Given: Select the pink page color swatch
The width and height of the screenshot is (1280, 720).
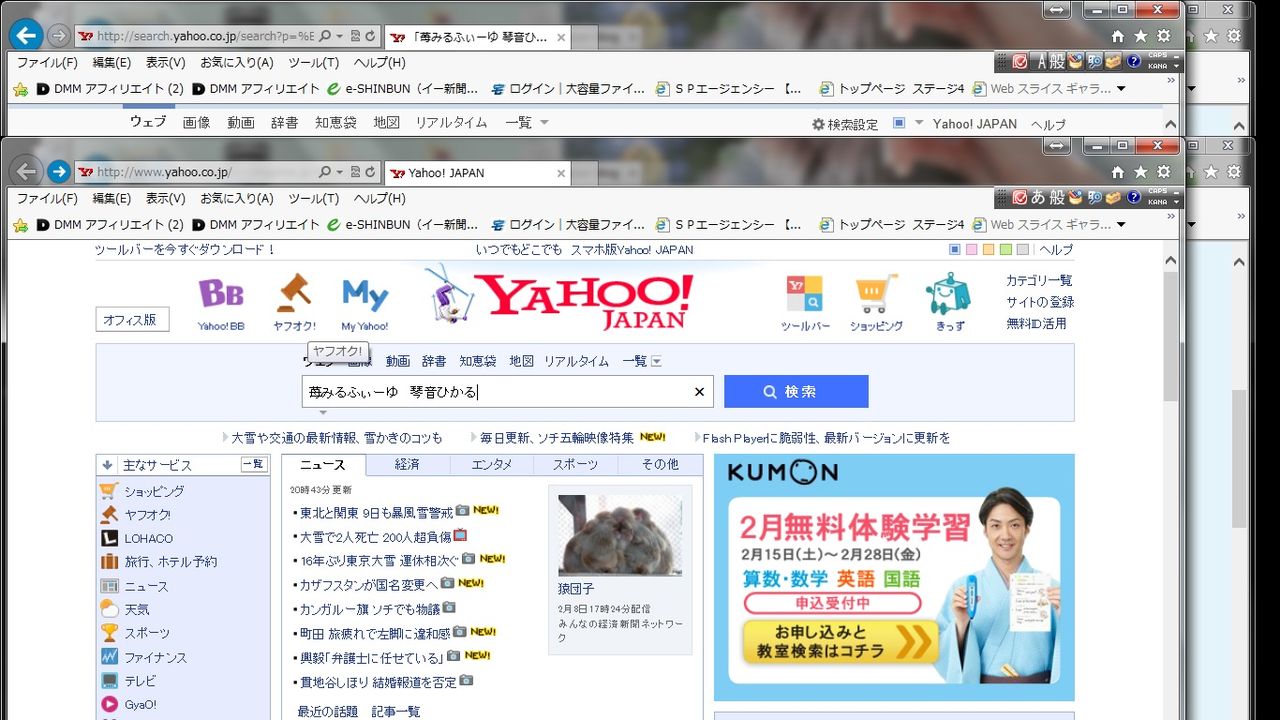Looking at the screenshot, I should click(x=971, y=249).
